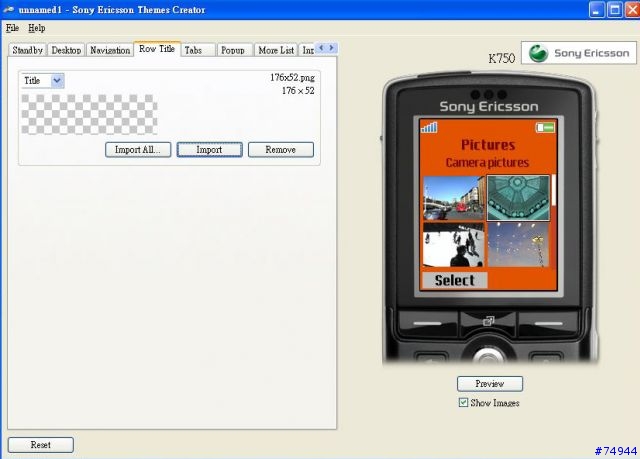Click the ice rink photo in preview
The image size is (640, 459).
coord(453,244)
